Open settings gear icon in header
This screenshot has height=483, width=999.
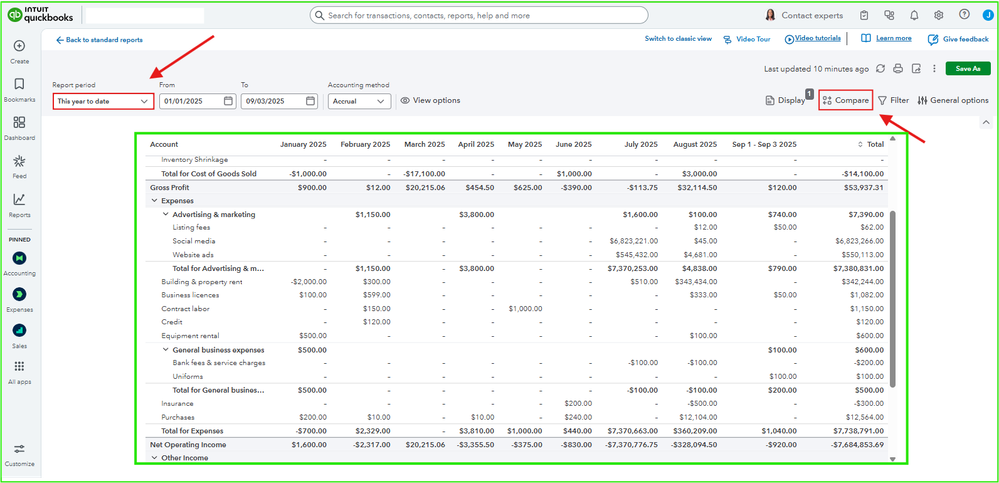939,15
